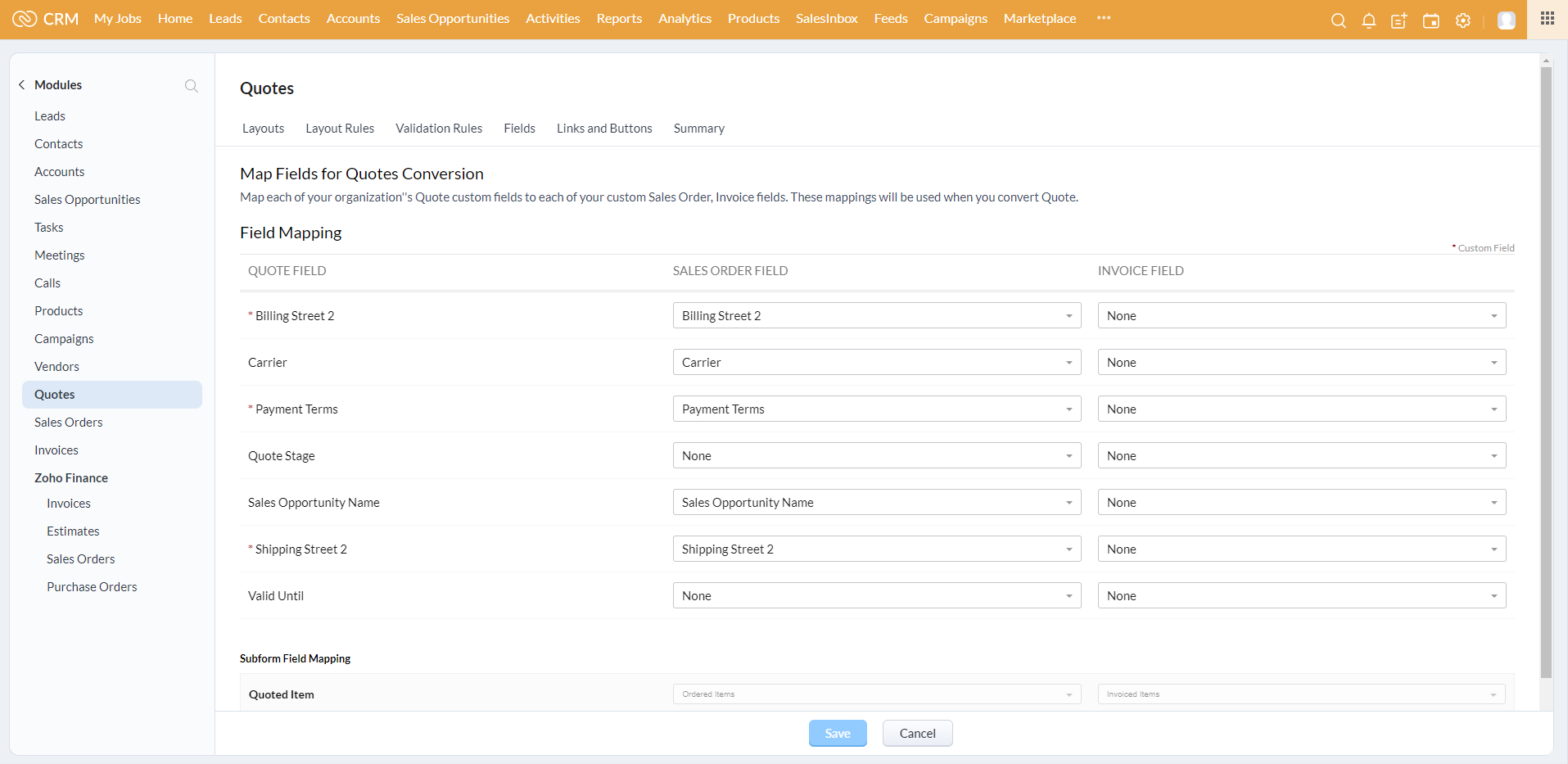Click the Save button

coord(837,734)
